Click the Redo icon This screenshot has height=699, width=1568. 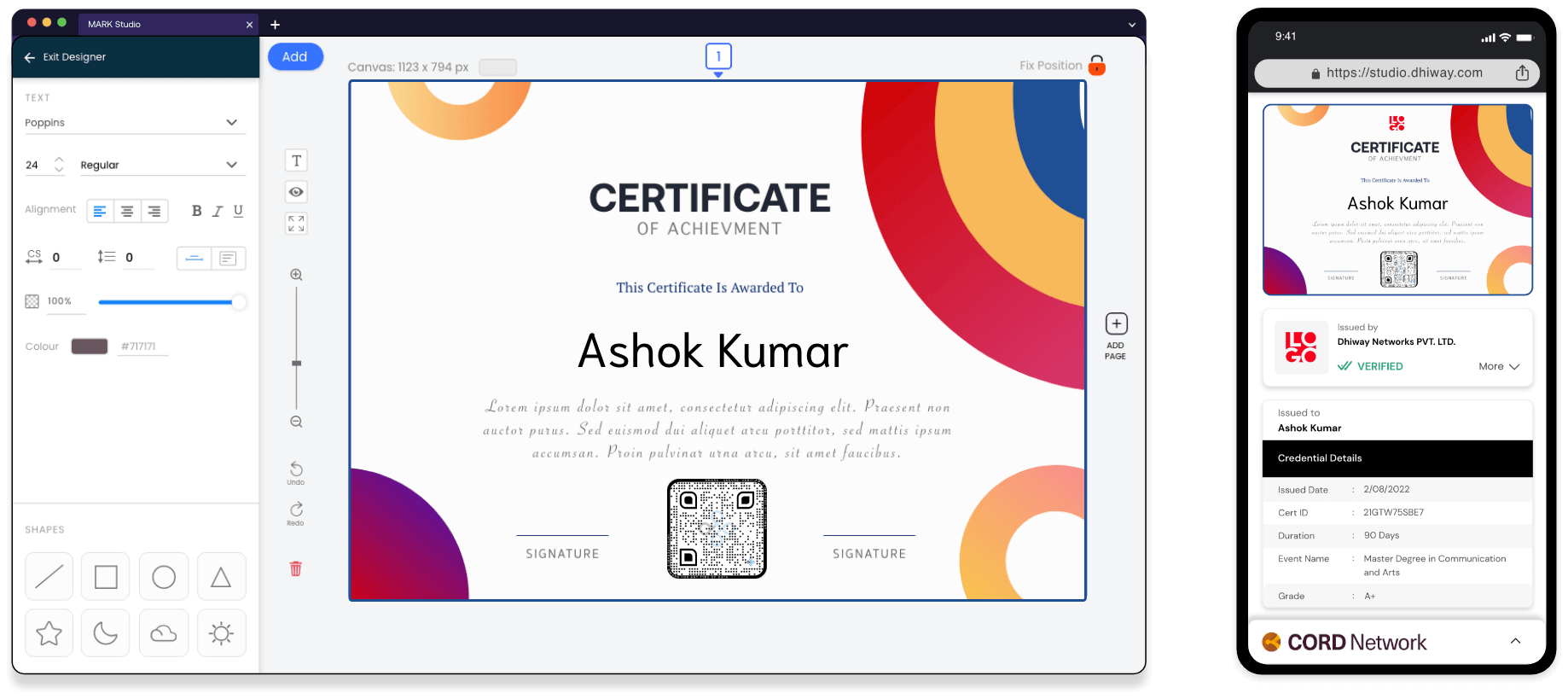point(296,510)
